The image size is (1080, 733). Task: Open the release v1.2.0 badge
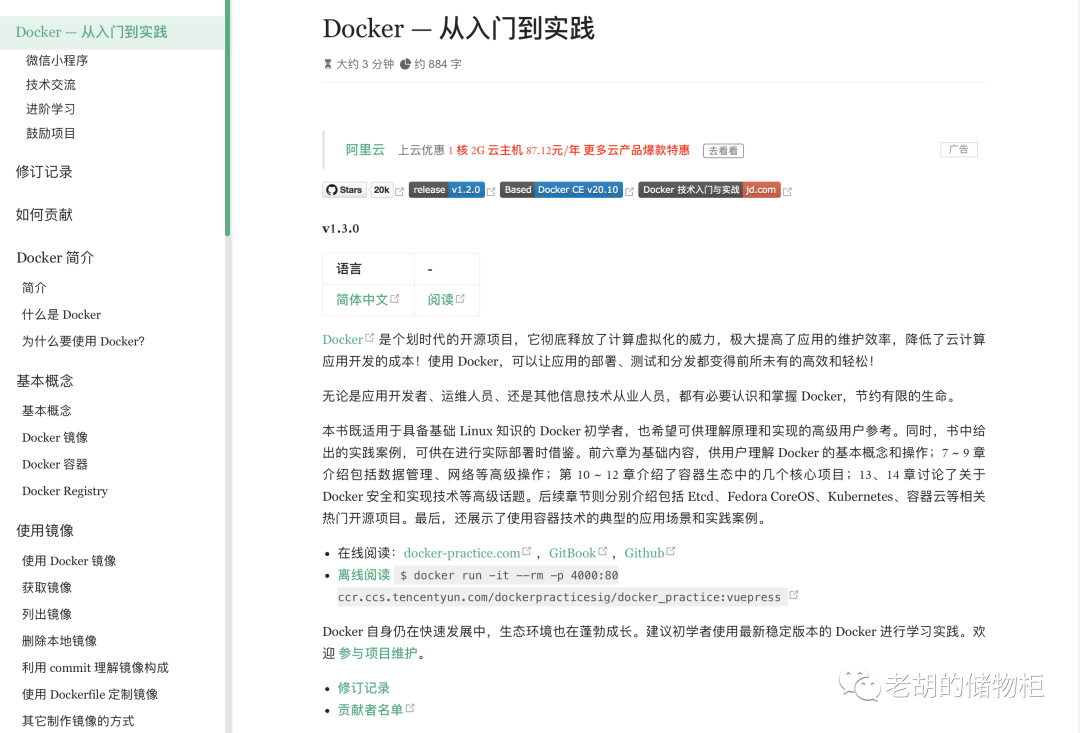(x=447, y=190)
